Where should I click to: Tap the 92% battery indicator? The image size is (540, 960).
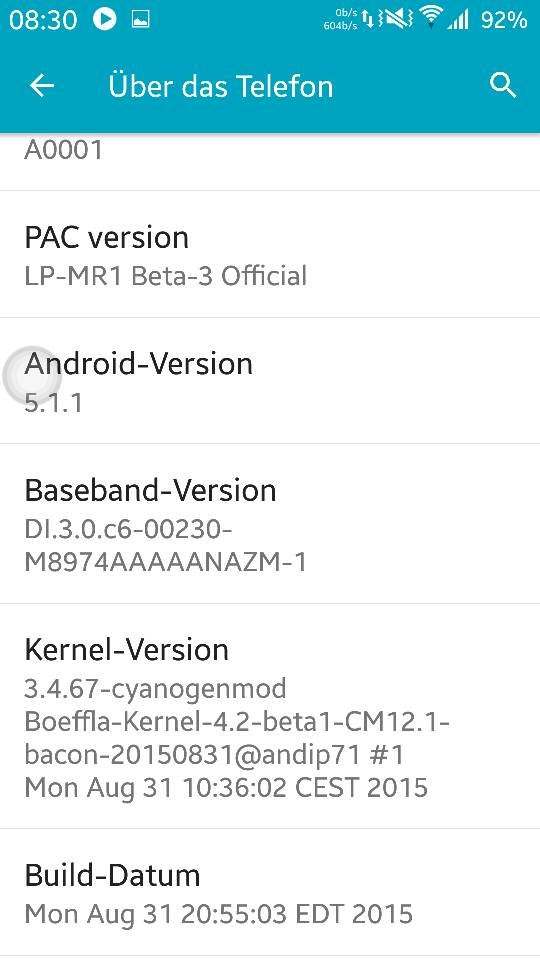(x=504, y=20)
